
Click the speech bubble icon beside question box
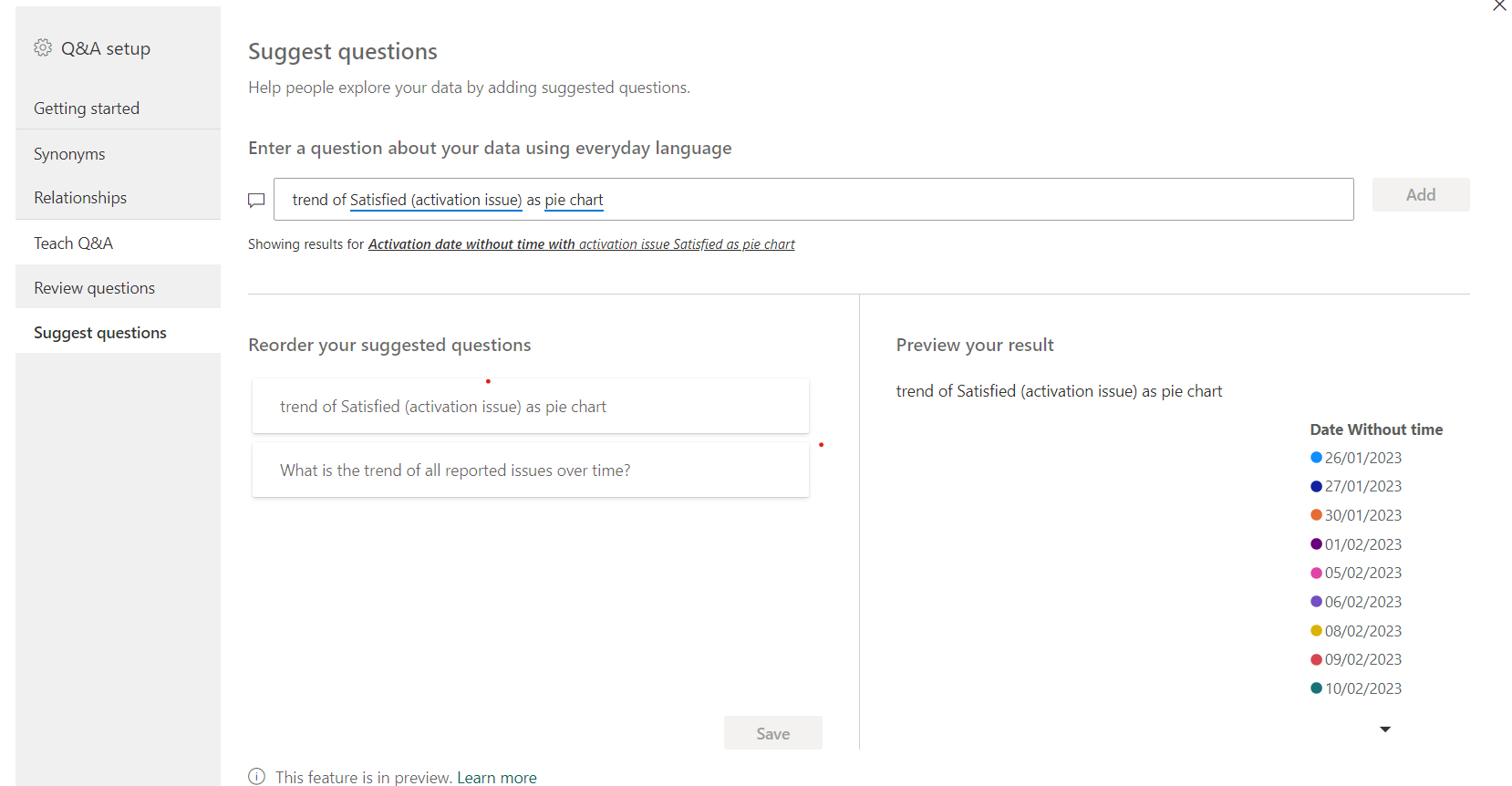(x=256, y=201)
